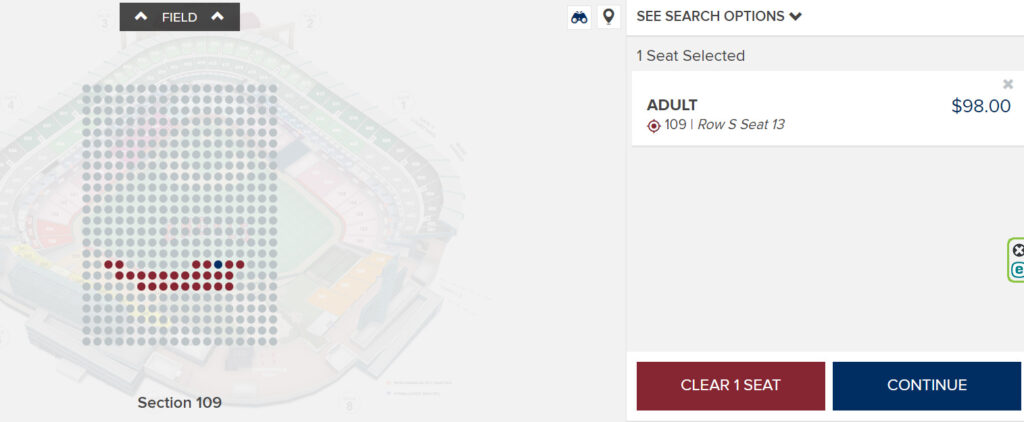The width and height of the screenshot is (1024, 422).
Task: Dismiss the ESET widget using its X
Action: pyautogui.click(x=1018, y=250)
